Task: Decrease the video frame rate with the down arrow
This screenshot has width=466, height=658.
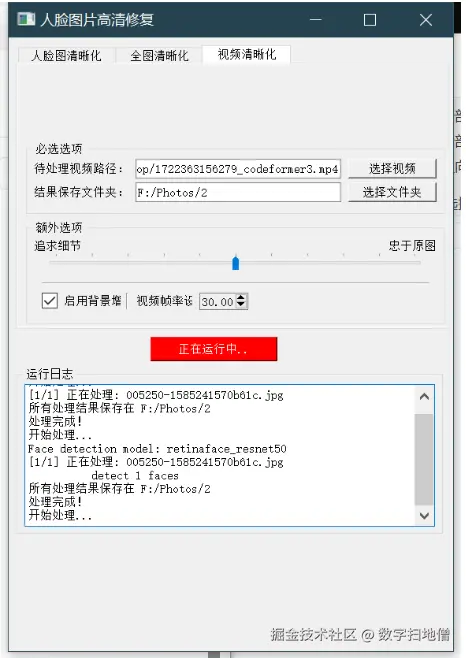Action: click(x=241, y=305)
